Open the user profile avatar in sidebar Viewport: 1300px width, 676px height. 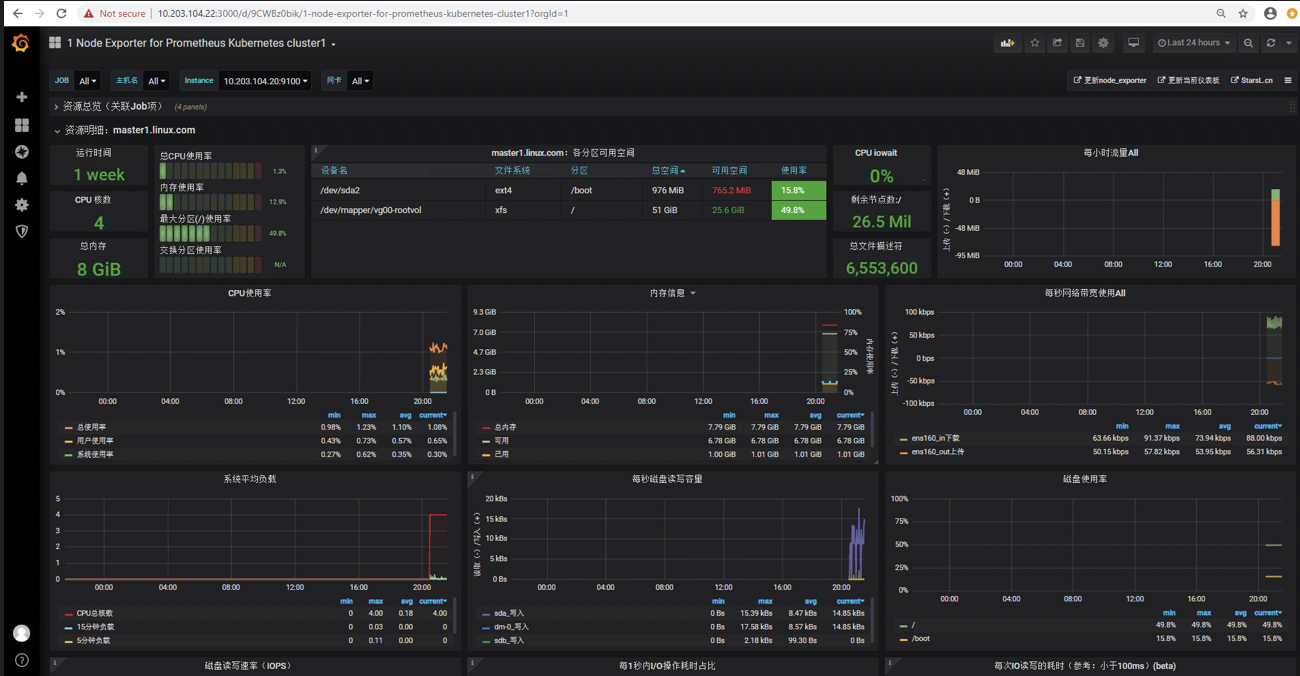pos(21,633)
